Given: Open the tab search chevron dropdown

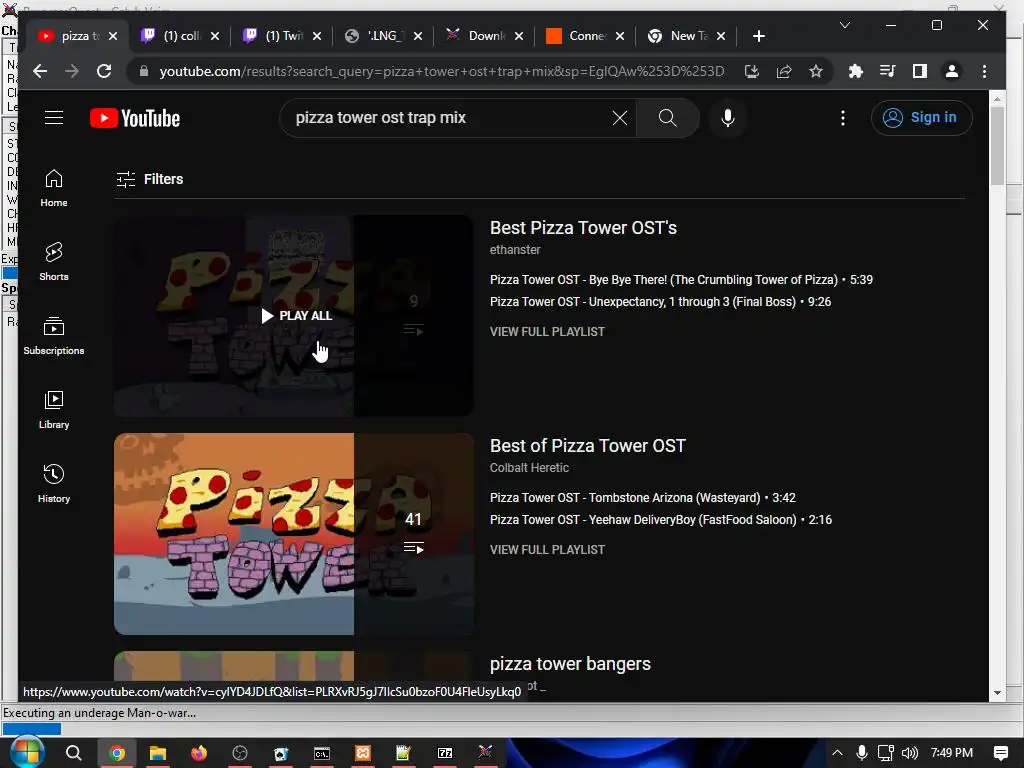Looking at the screenshot, I should tap(844, 25).
